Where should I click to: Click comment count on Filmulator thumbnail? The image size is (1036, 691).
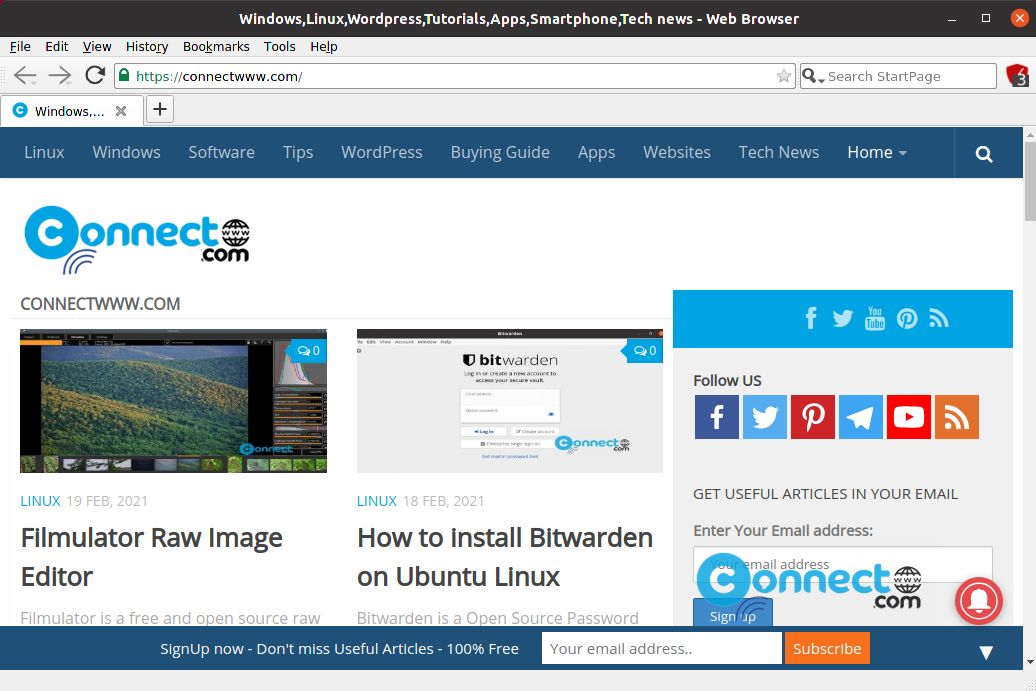point(309,351)
